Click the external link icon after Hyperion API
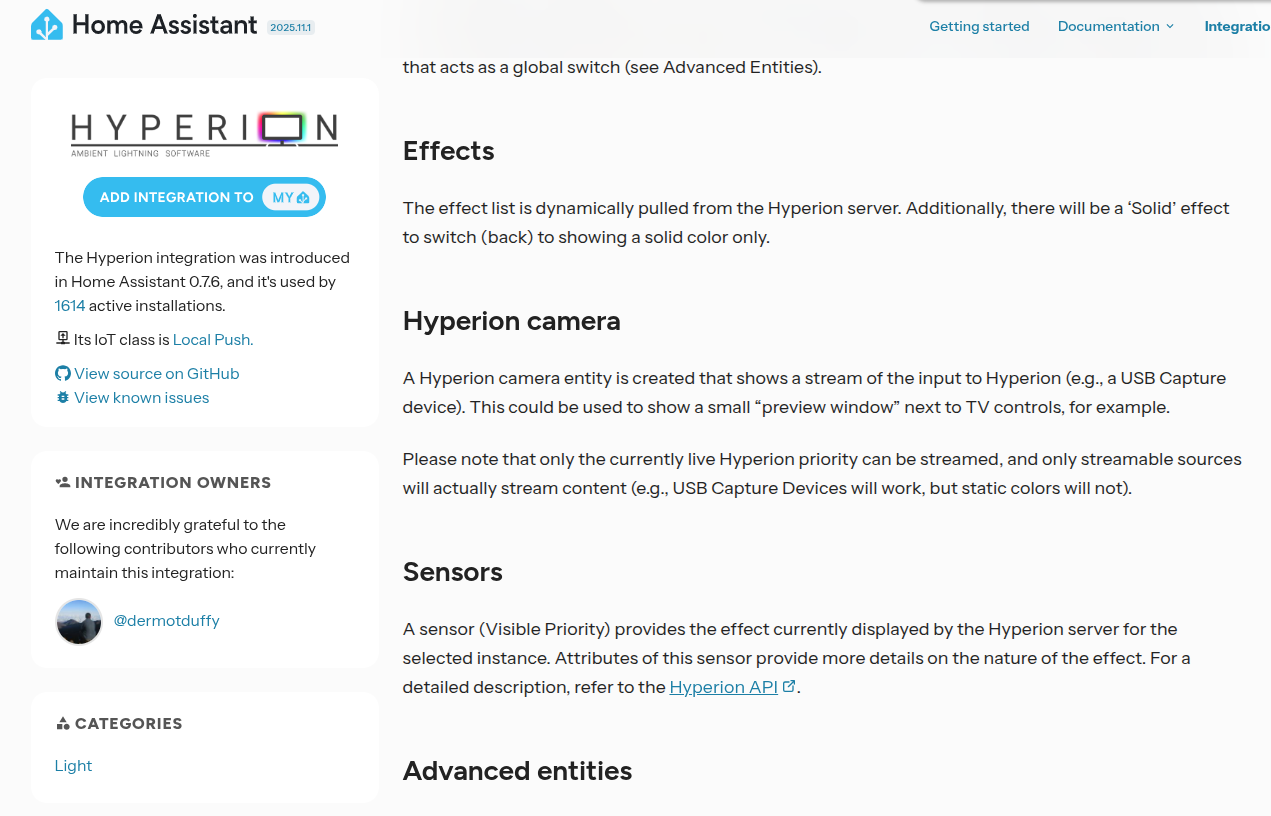1271x816 pixels. tap(789, 686)
